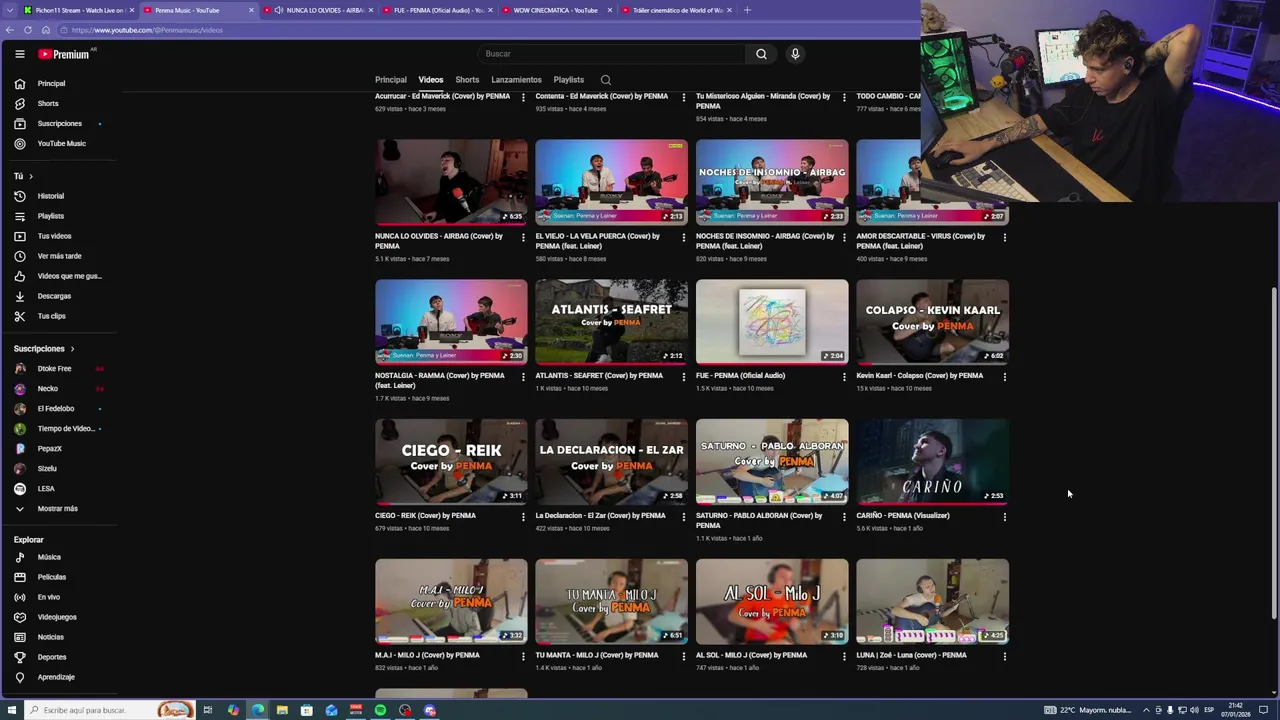
Task: Open Ver más tarde in the sidebar
Action: click(x=58, y=256)
